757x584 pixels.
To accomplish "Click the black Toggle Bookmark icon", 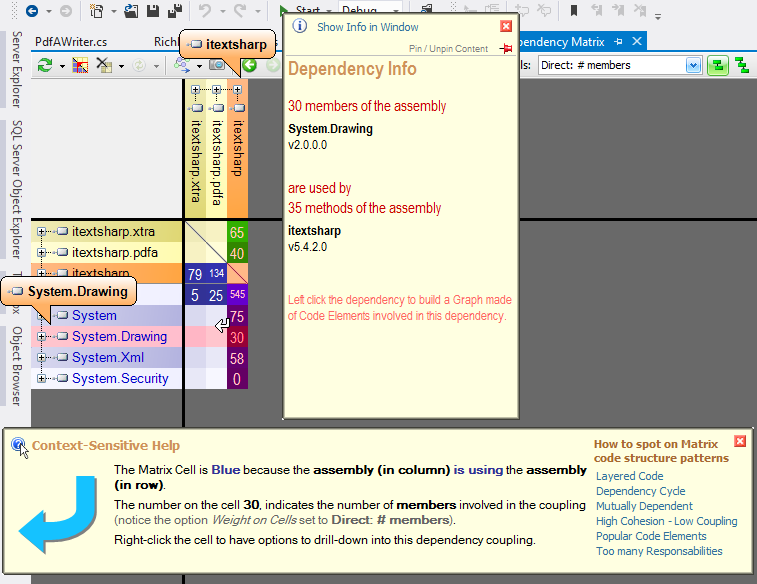I will click(574, 10).
